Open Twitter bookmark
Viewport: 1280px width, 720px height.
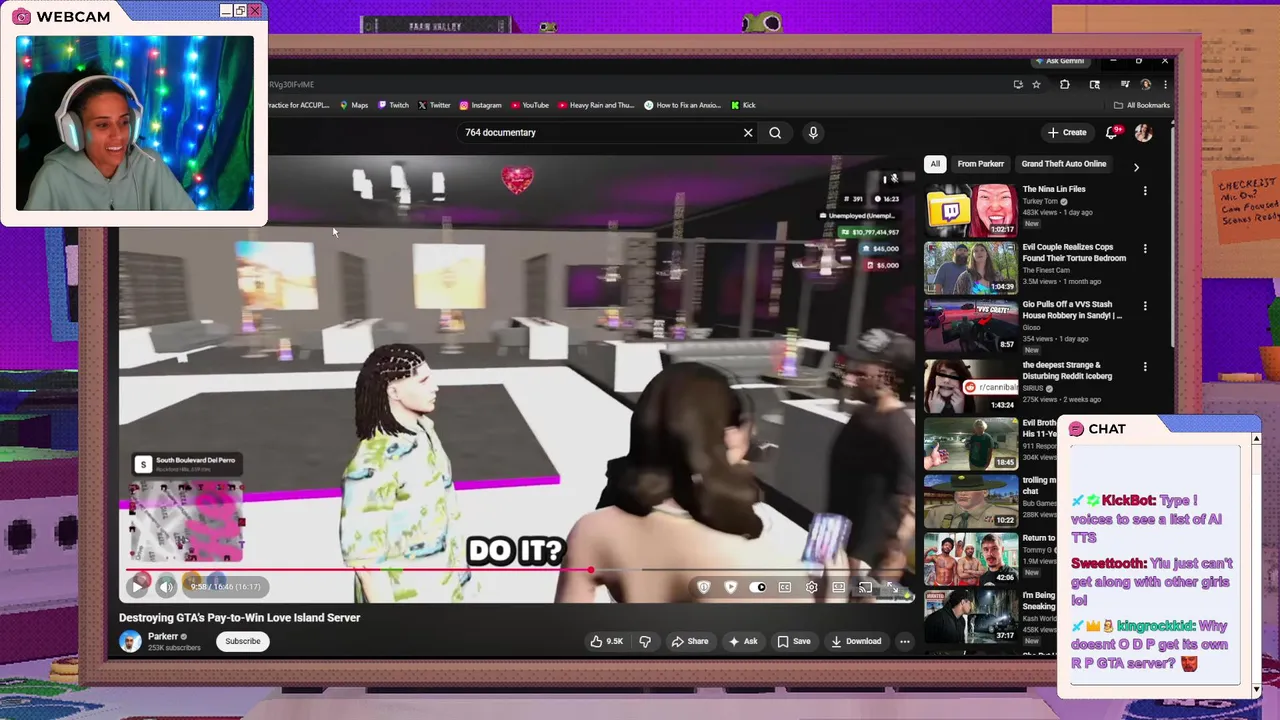click(434, 105)
